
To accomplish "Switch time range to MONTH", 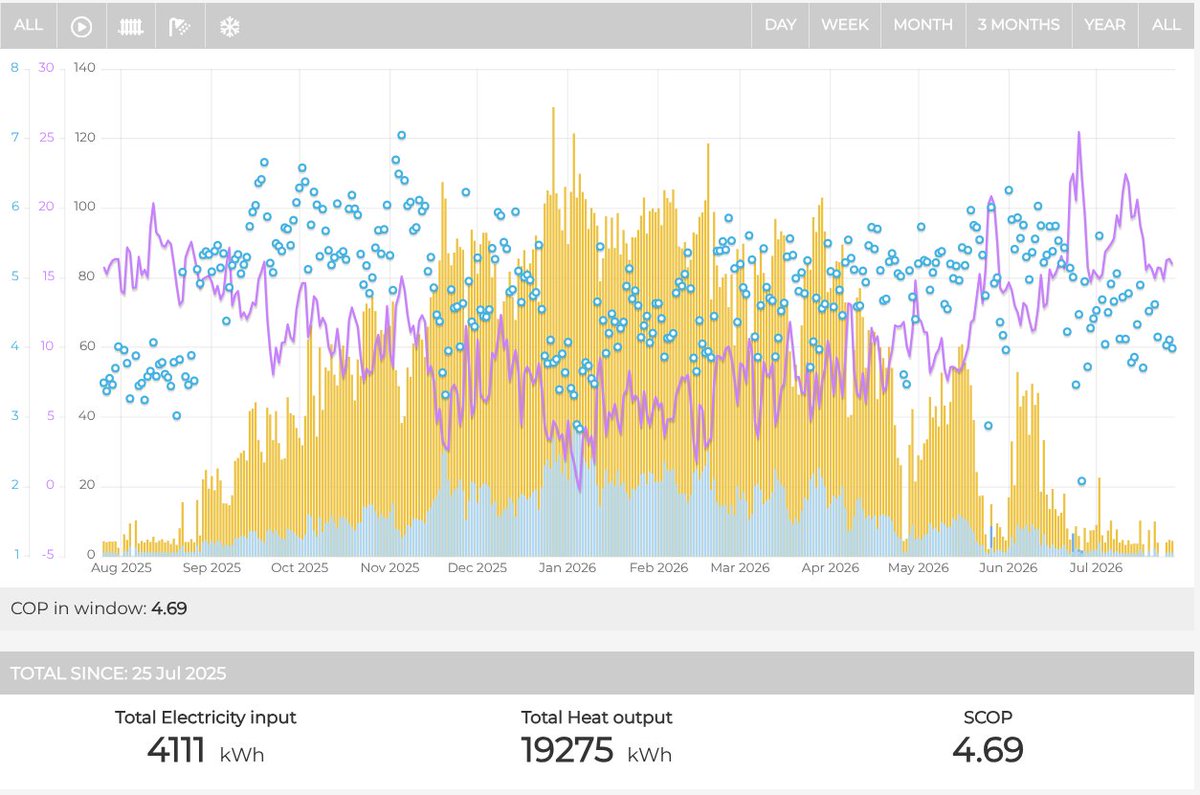I will (923, 25).
